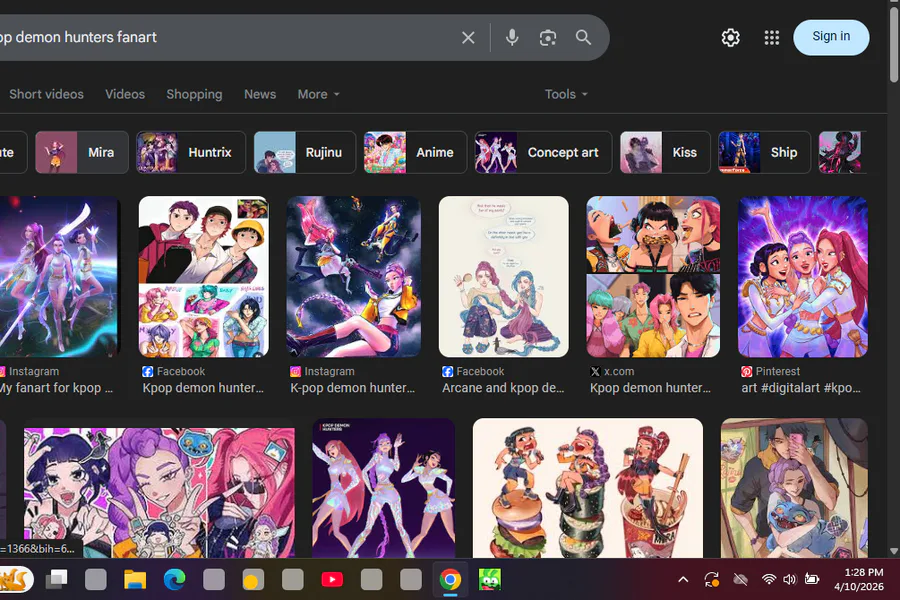
Task: Open Quick settings gear icon
Action: point(730,38)
